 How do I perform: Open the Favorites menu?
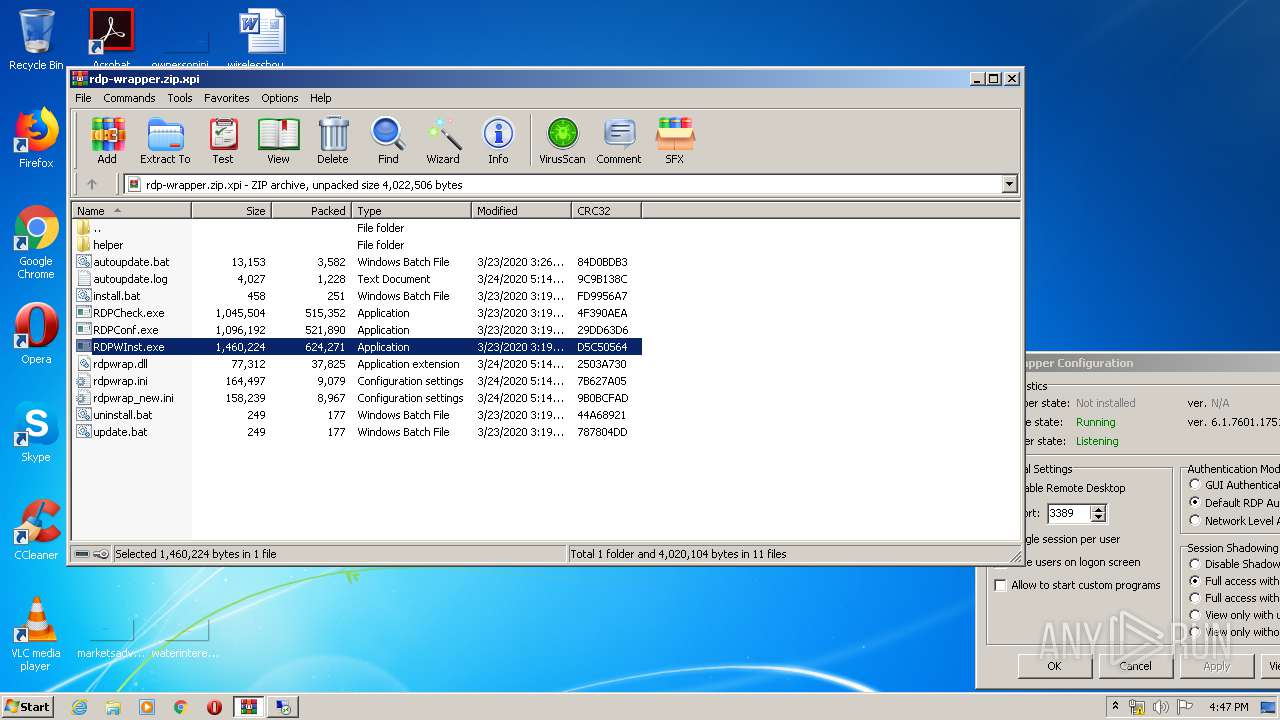click(x=227, y=98)
